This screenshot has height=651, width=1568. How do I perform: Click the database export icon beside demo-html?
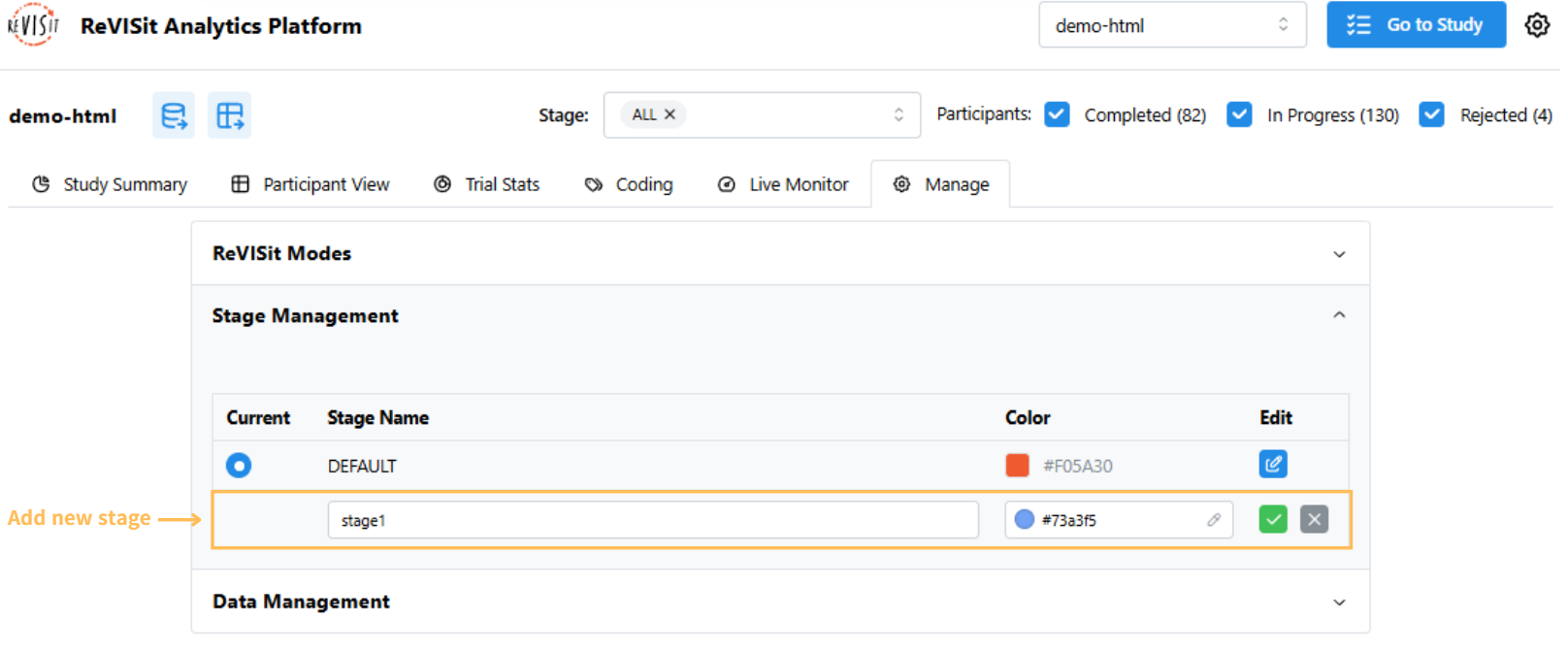pyautogui.click(x=174, y=116)
